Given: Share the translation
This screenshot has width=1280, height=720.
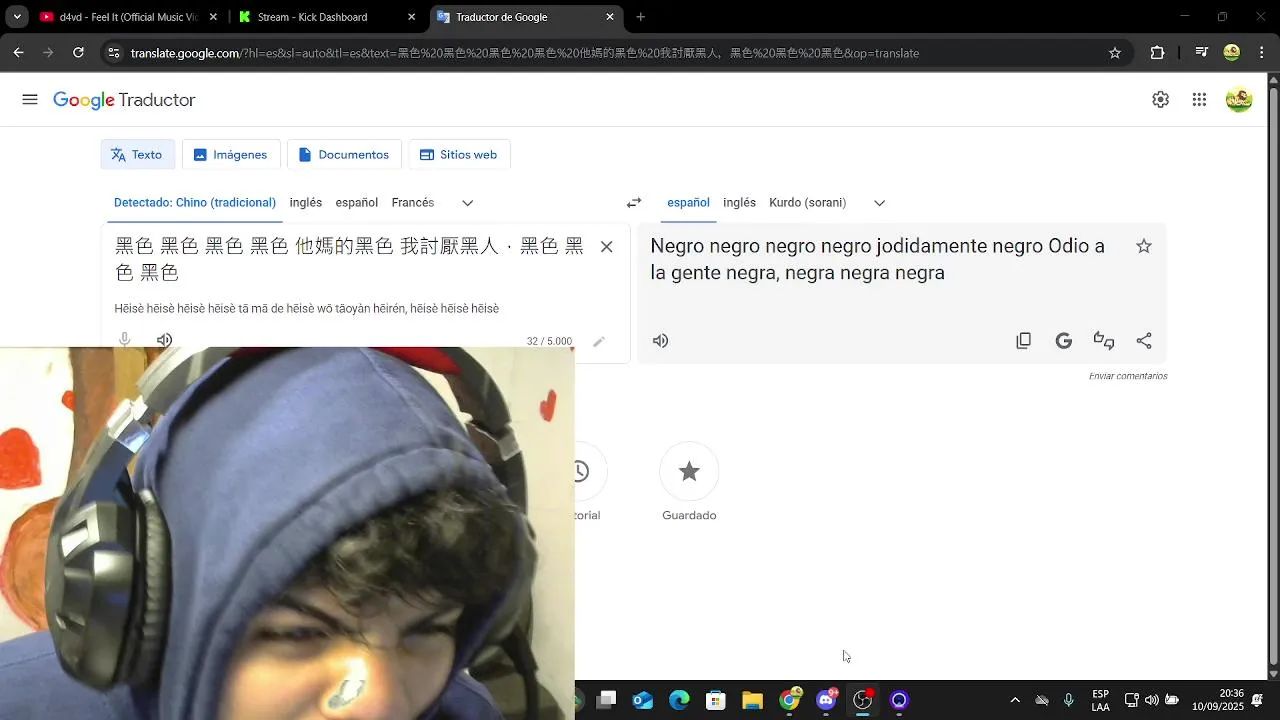Looking at the screenshot, I should [1144, 341].
